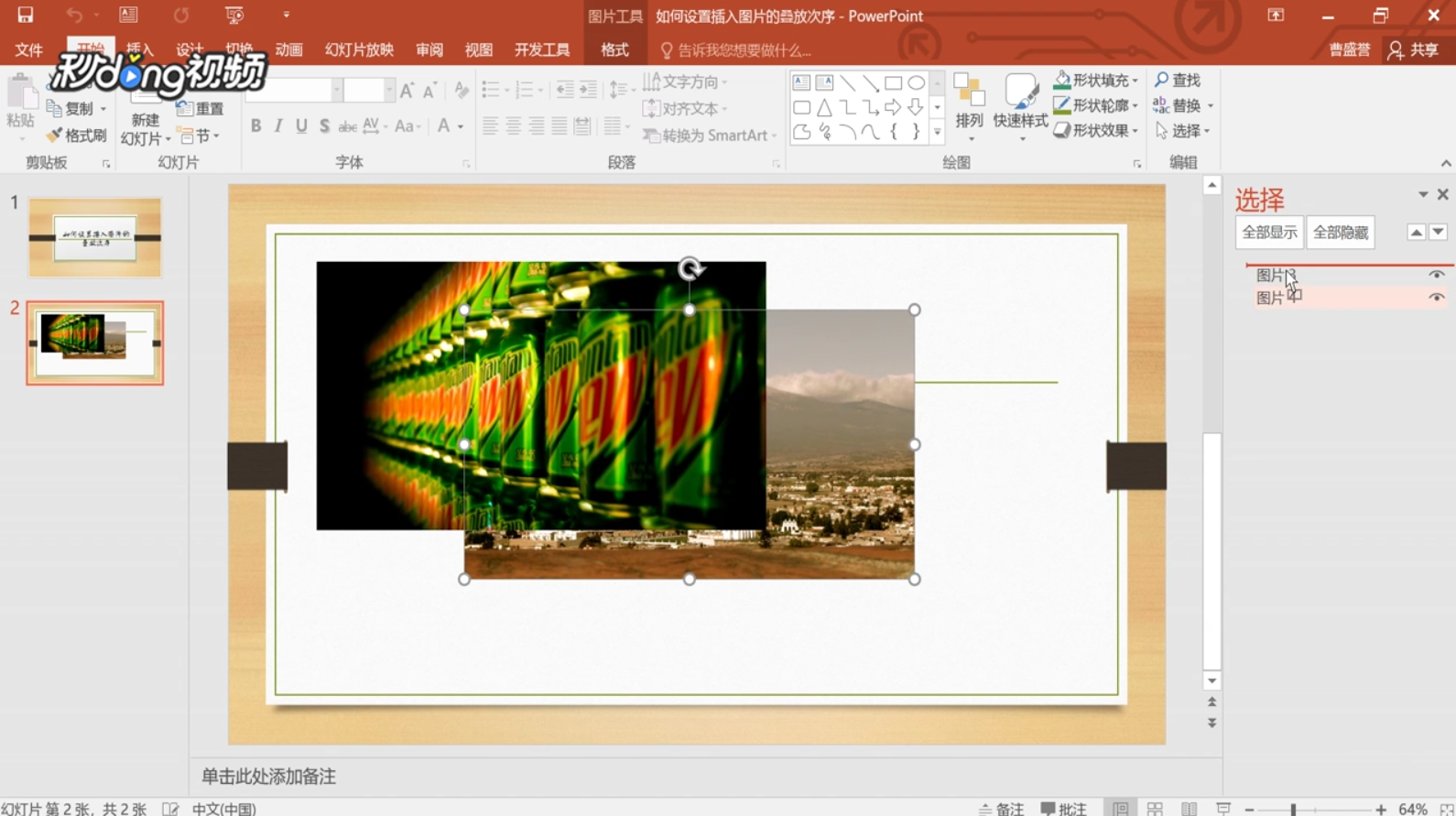The image size is (1456, 816).
Task: Switch to Normal view in status bar
Action: tap(1120, 809)
